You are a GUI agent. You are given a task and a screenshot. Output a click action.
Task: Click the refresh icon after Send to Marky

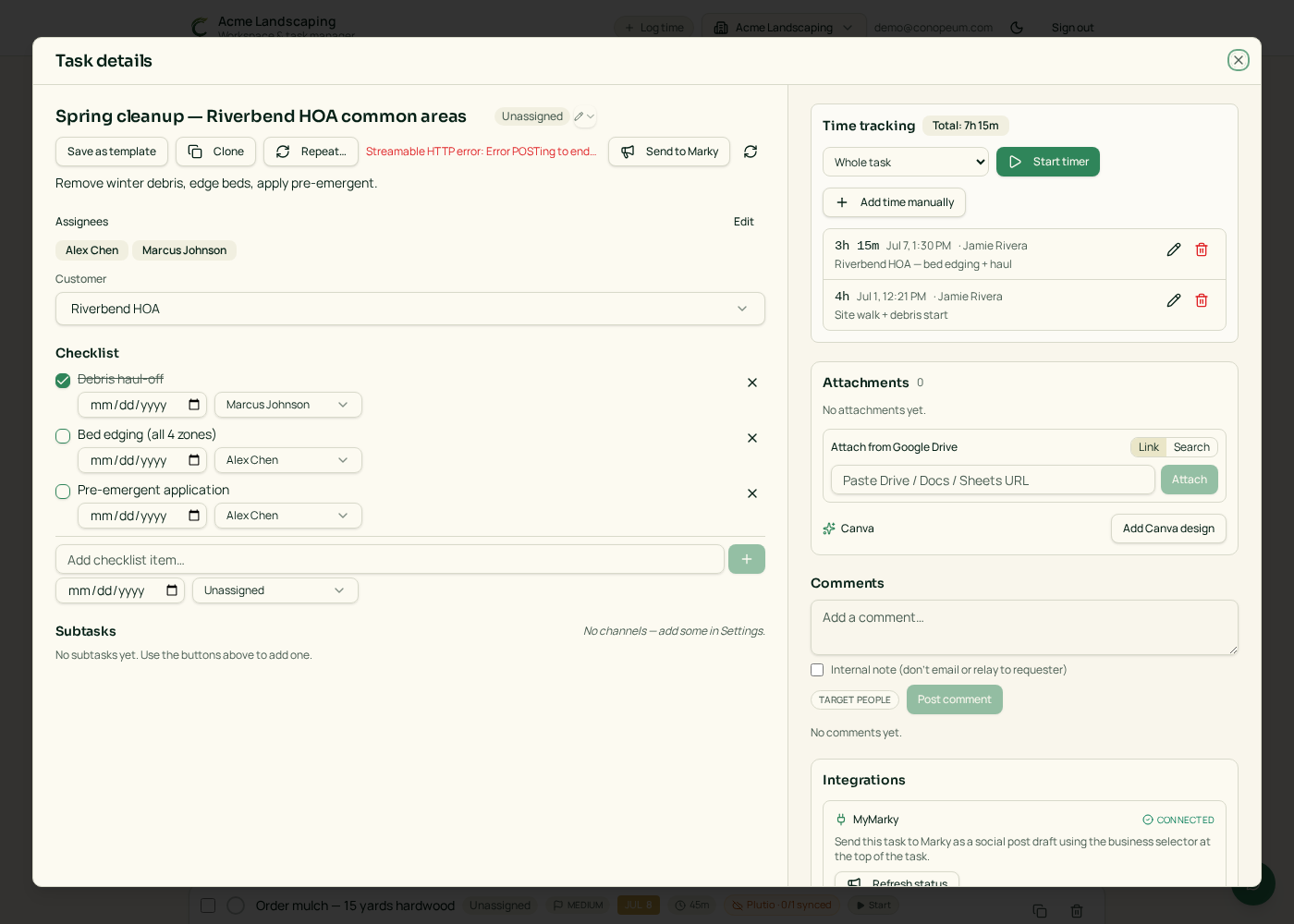pyautogui.click(x=751, y=152)
